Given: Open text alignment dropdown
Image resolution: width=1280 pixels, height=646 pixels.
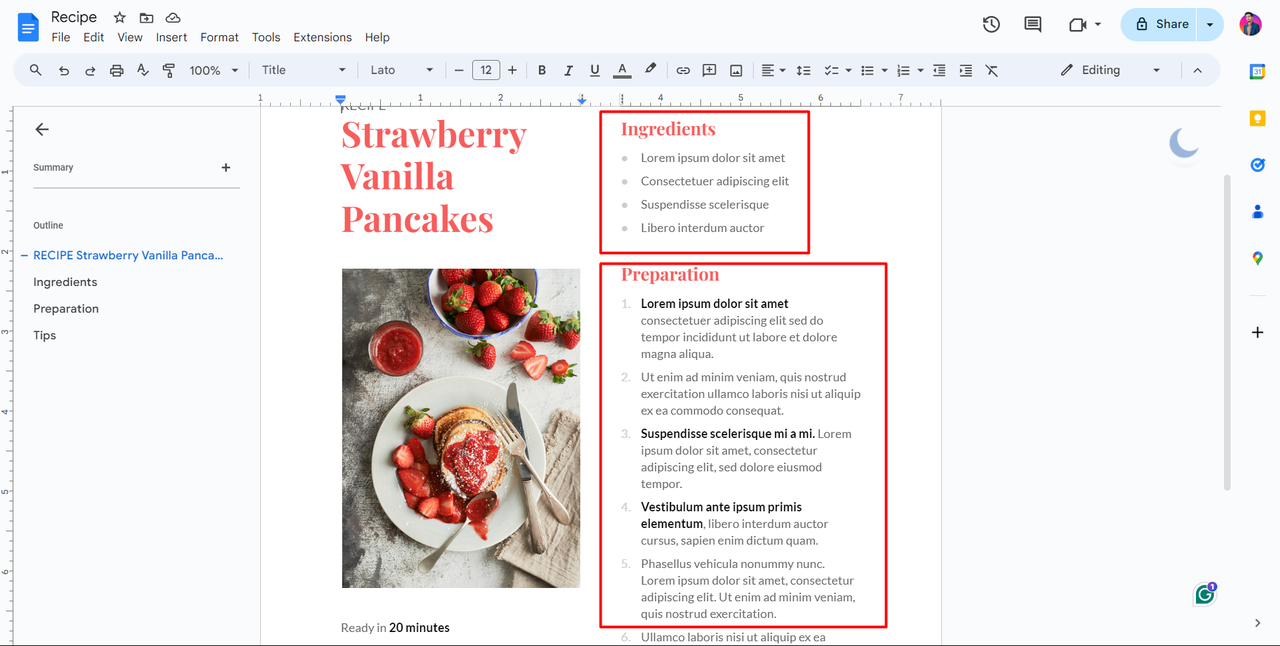Looking at the screenshot, I should (773, 70).
